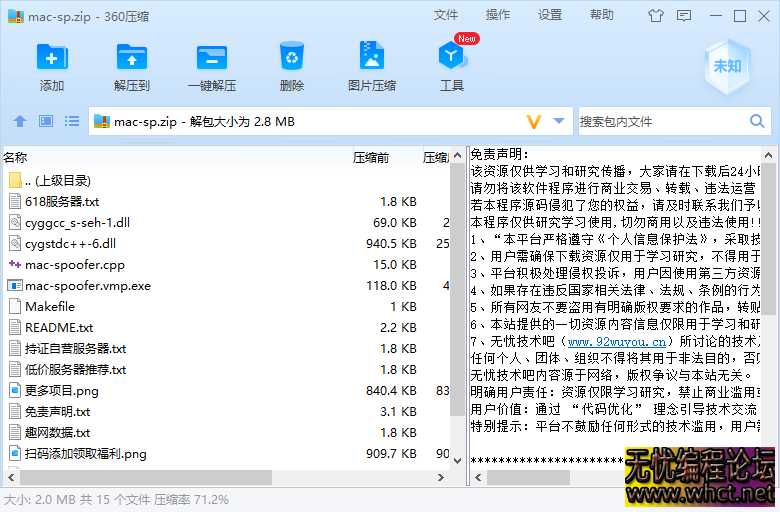Sort files by 名称 column header

(16, 157)
